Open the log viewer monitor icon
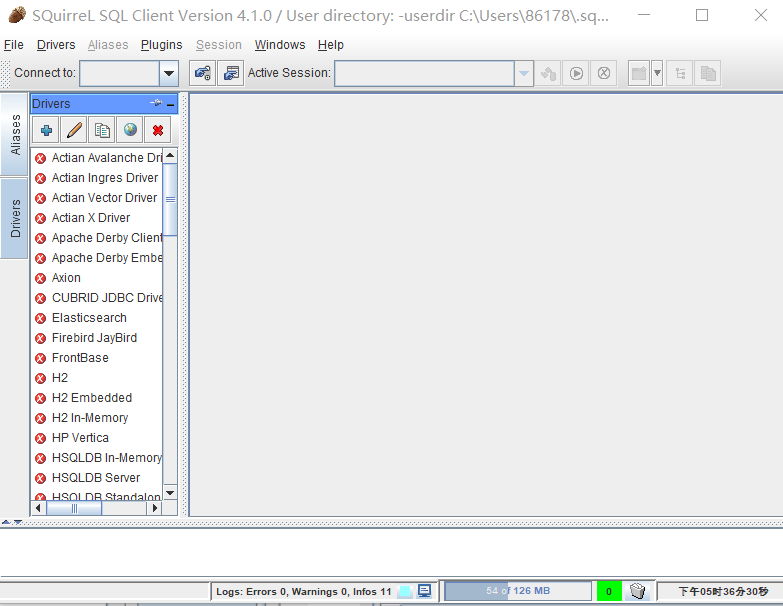This screenshot has height=606, width=783. coord(424,591)
